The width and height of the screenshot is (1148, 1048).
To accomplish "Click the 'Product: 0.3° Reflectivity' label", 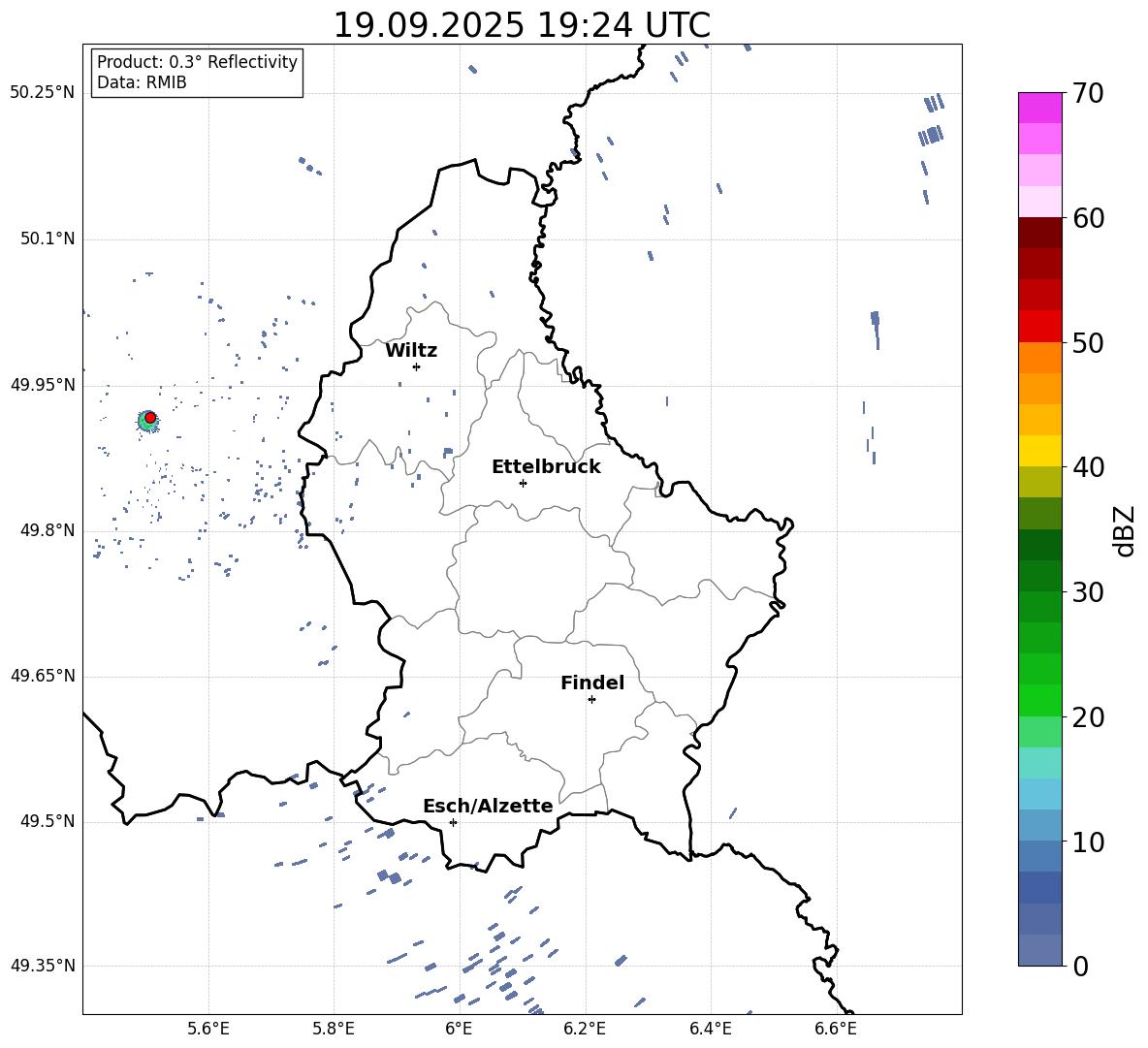I will coord(197,61).
